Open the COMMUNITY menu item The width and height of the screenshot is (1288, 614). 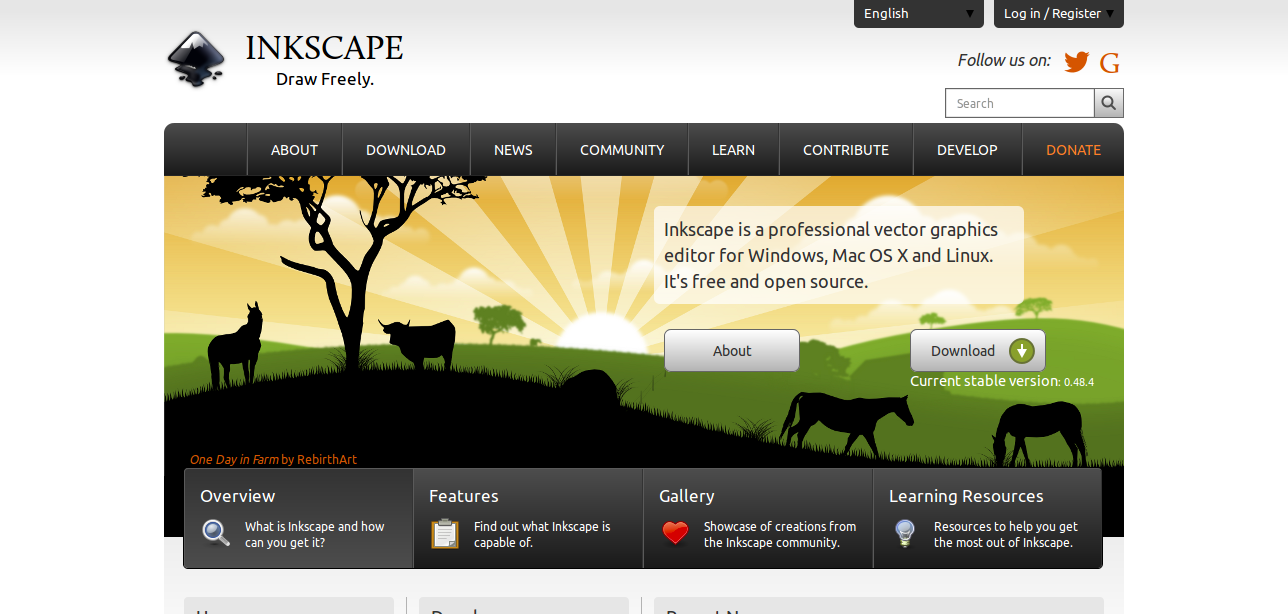coord(622,150)
